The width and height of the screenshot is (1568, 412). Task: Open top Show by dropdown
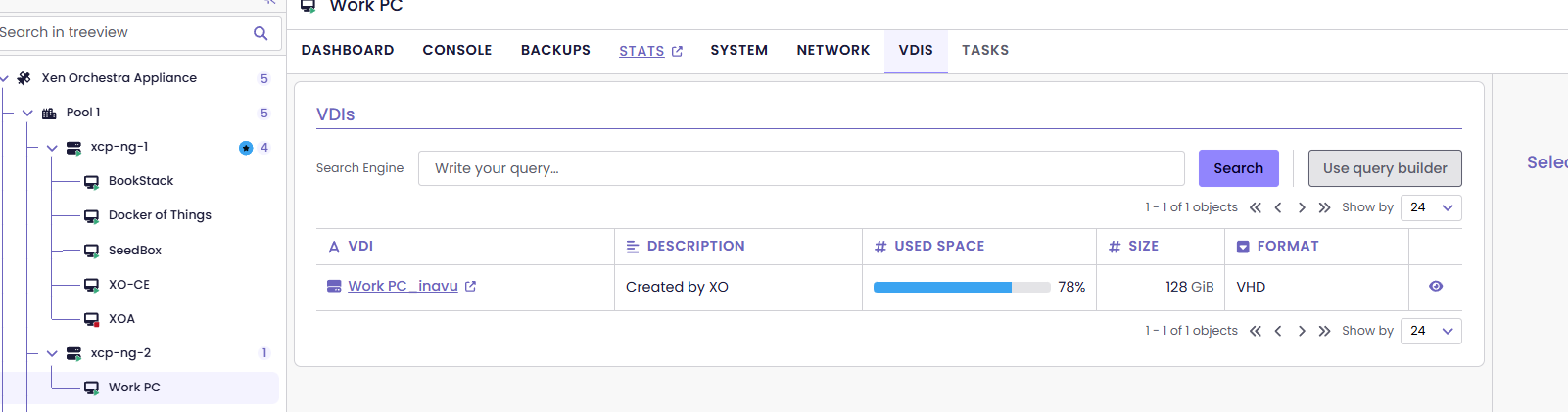click(1431, 207)
